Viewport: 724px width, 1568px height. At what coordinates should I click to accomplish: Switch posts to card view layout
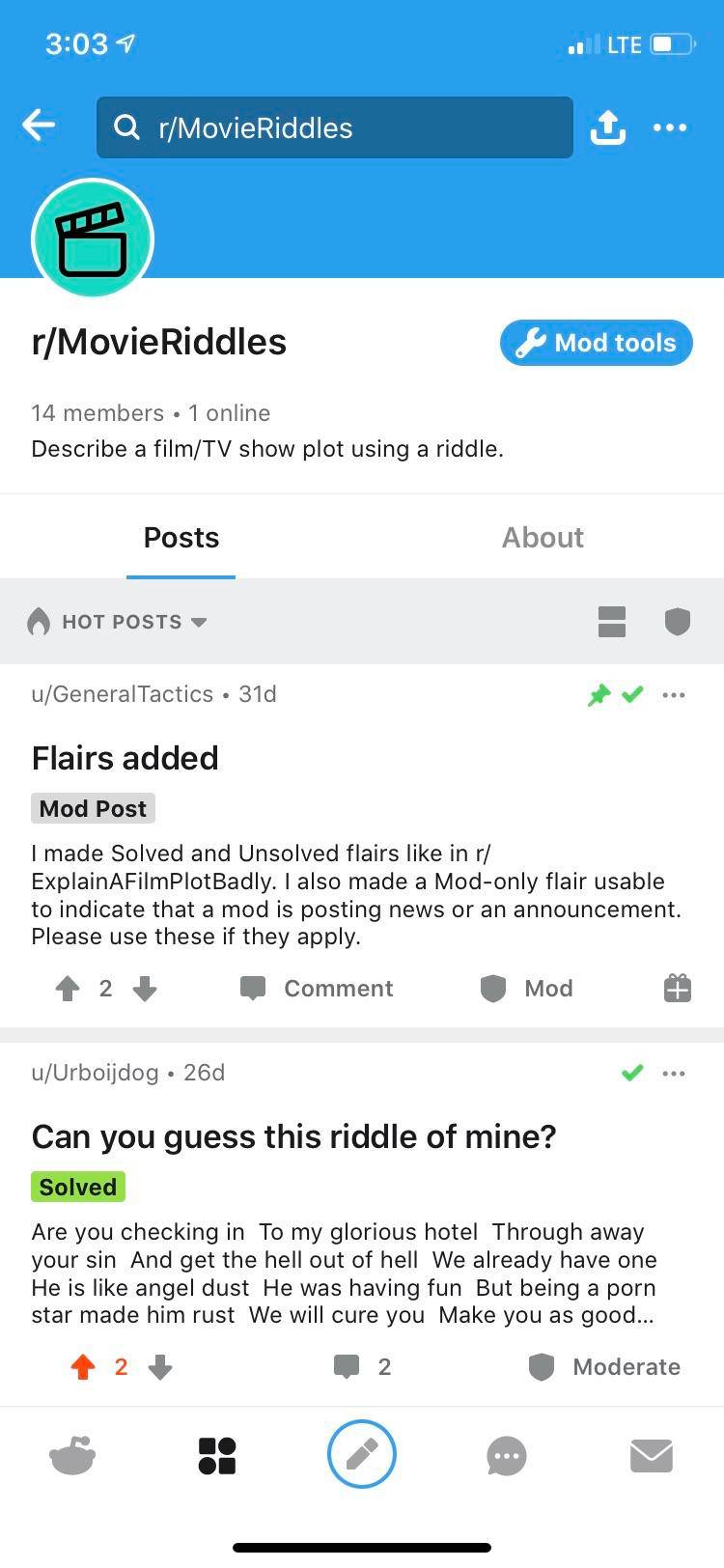pyautogui.click(x=611, y=622)
